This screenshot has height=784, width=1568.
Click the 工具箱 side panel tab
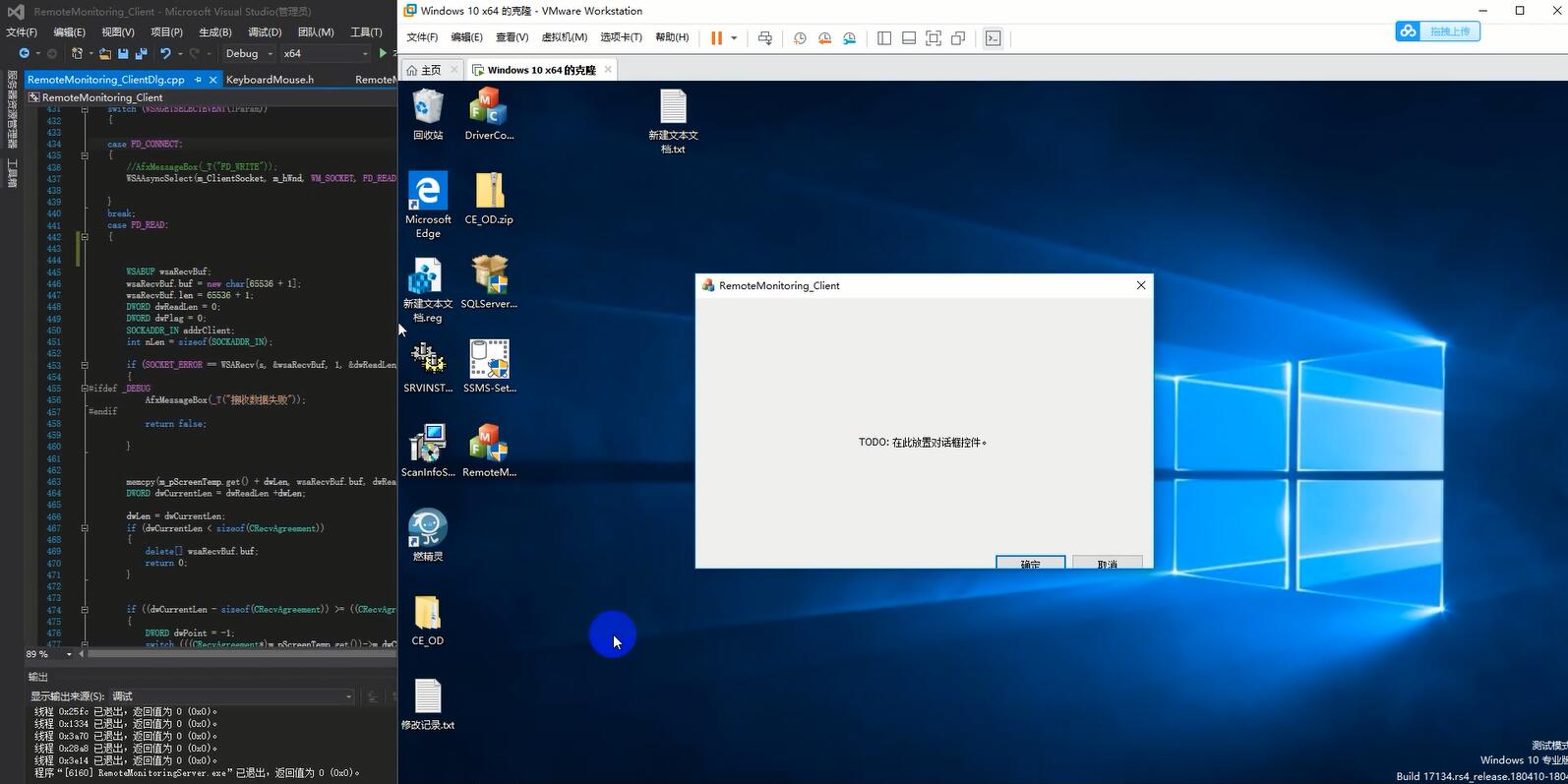point(13,173)
